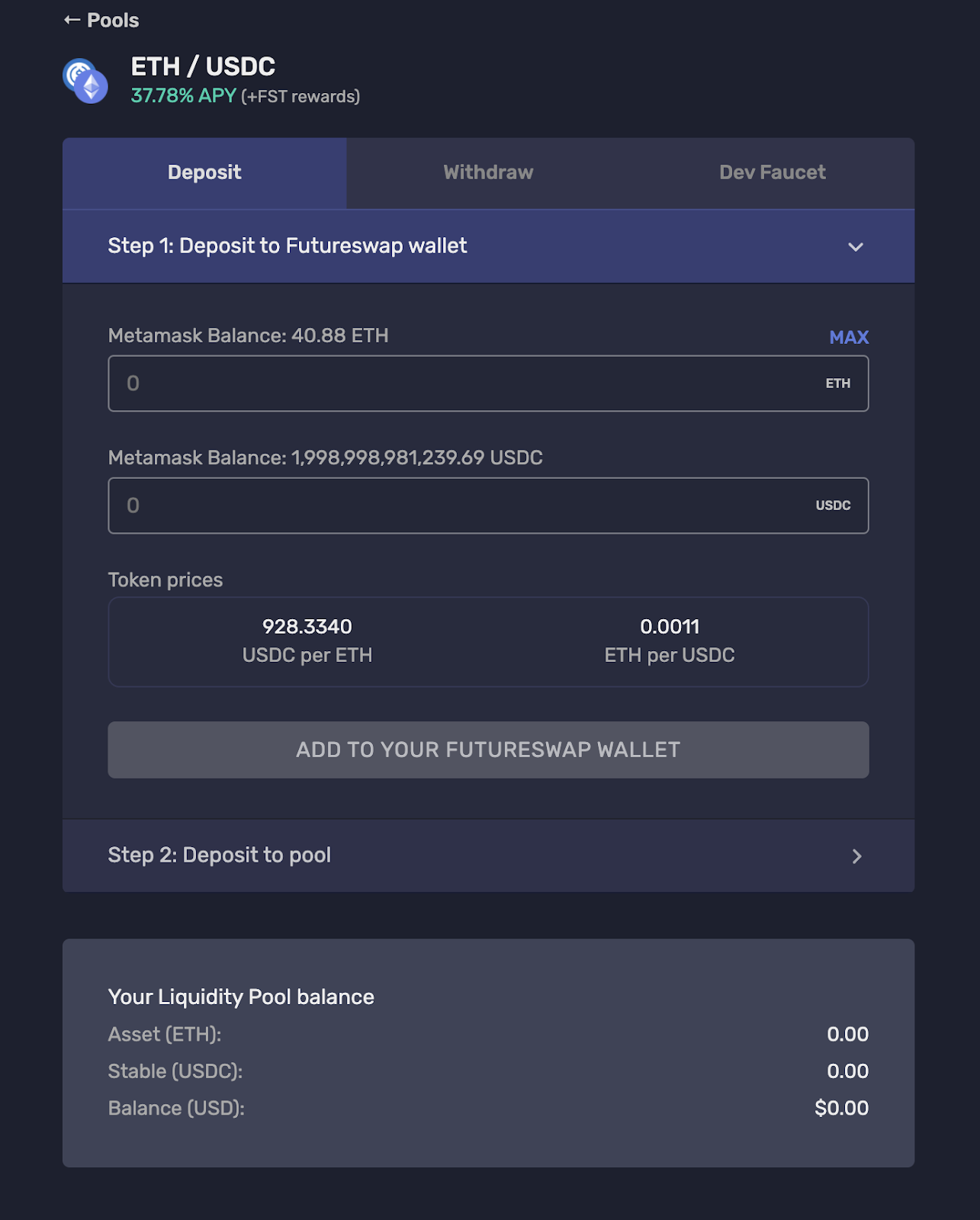Viewport: 980px width, 1220px height.
Task: Open the Dev Faucet tab
Action: pos(772,173)
